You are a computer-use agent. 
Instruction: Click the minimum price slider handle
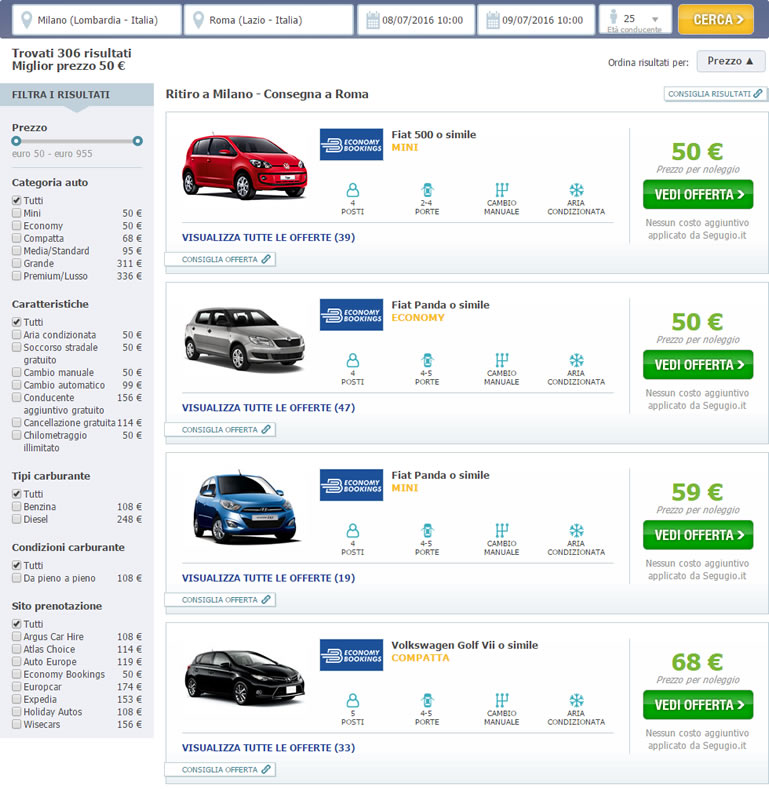(17, 141)
